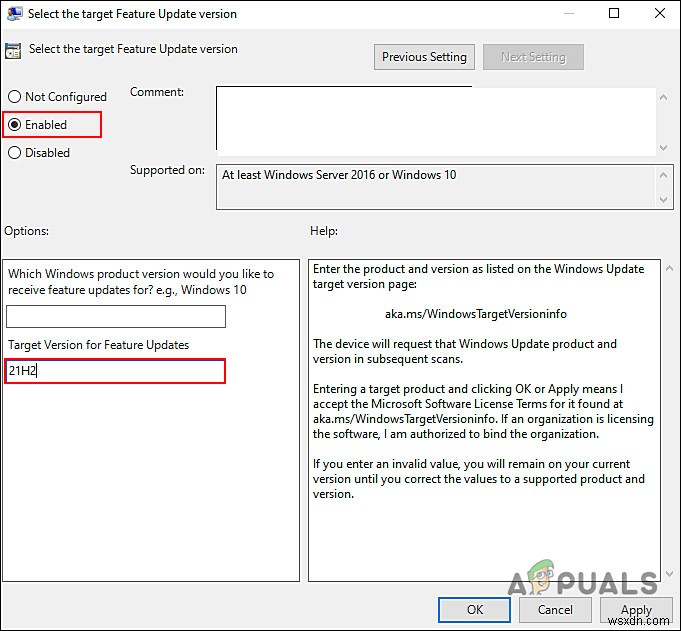Click the 'Which Windows product version' question text
Viewport: 681px width, 631px height.
(141, 281)
